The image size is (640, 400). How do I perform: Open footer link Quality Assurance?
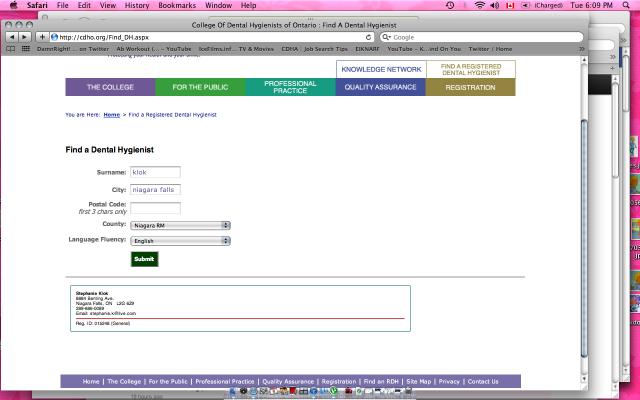coord(288,382)
